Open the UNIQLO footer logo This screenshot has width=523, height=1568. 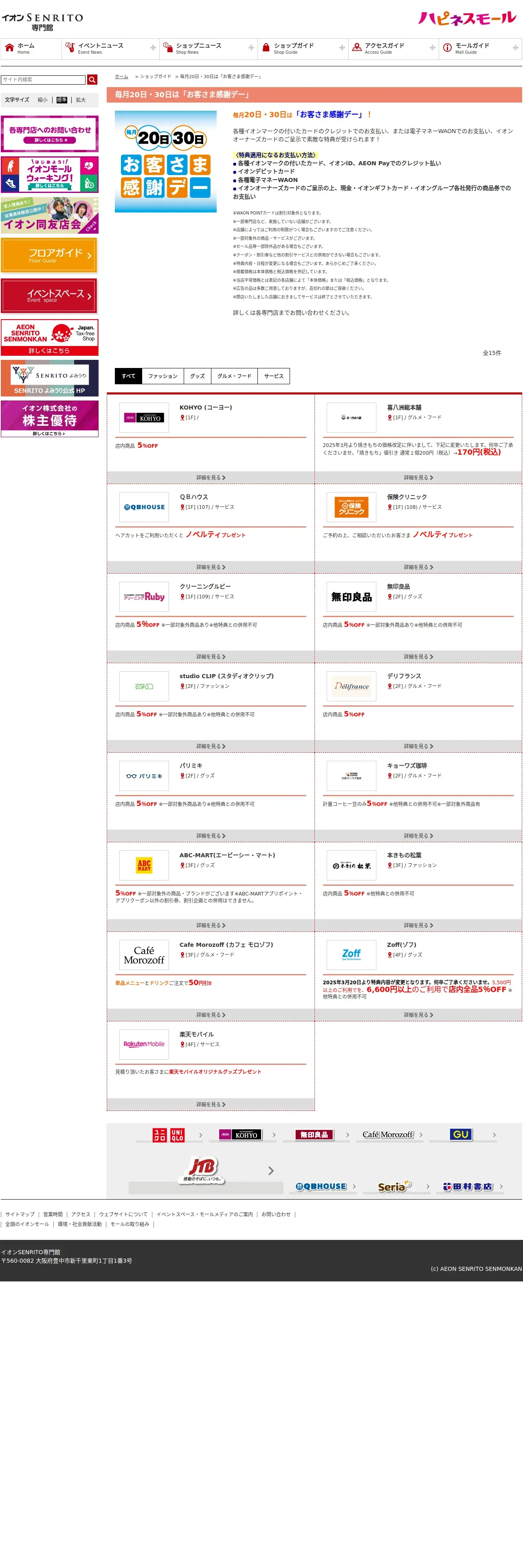click(169, 1134)
